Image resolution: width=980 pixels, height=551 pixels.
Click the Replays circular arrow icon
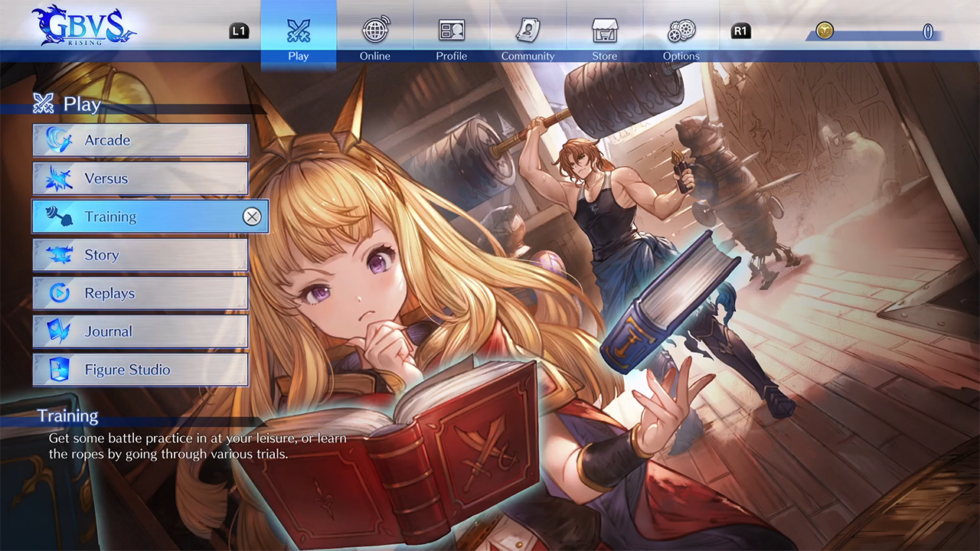(59, 293)
